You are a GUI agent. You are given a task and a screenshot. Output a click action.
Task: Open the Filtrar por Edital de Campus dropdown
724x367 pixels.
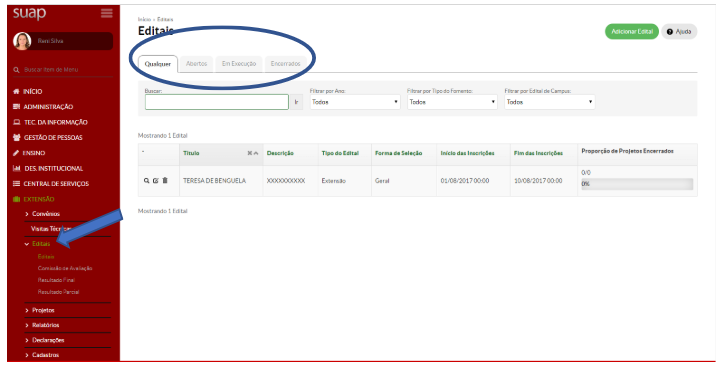coord(549,102)
